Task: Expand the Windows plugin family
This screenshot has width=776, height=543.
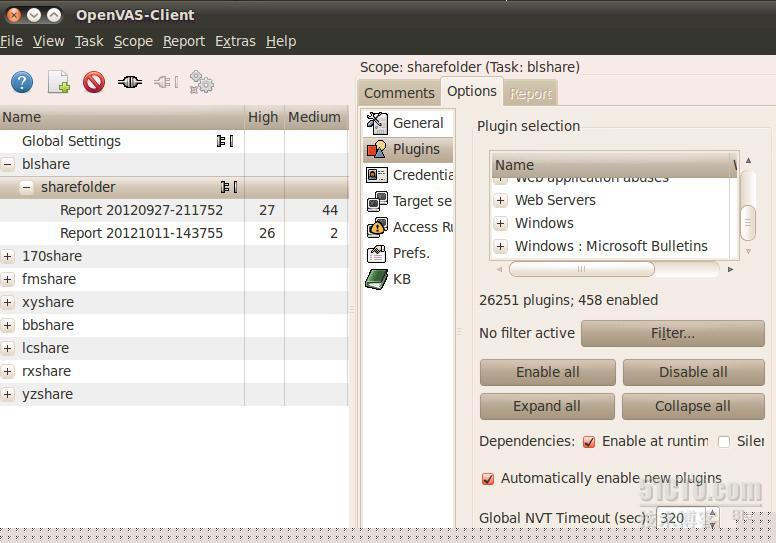Action: 500,223
